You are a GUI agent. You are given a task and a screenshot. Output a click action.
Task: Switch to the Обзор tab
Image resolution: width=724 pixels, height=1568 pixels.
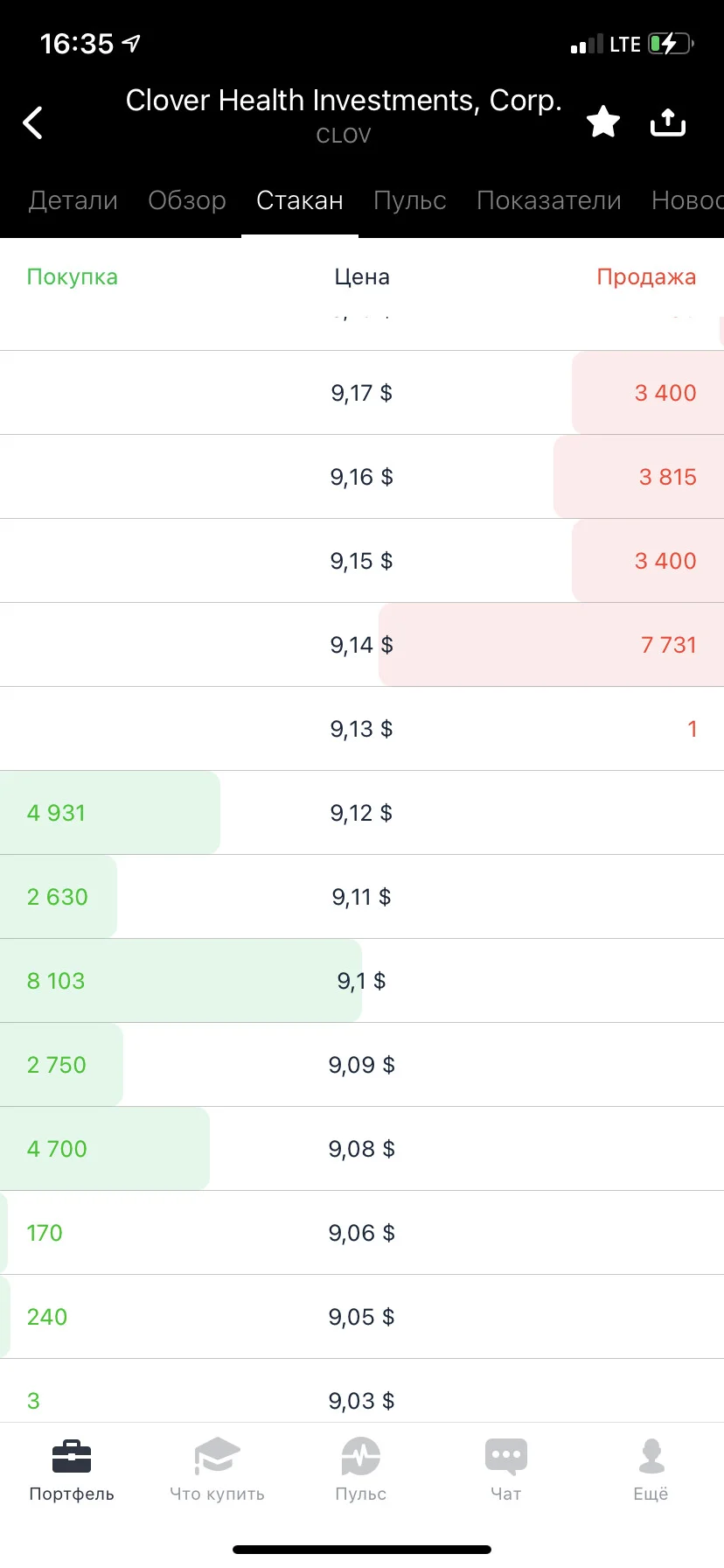187,200
